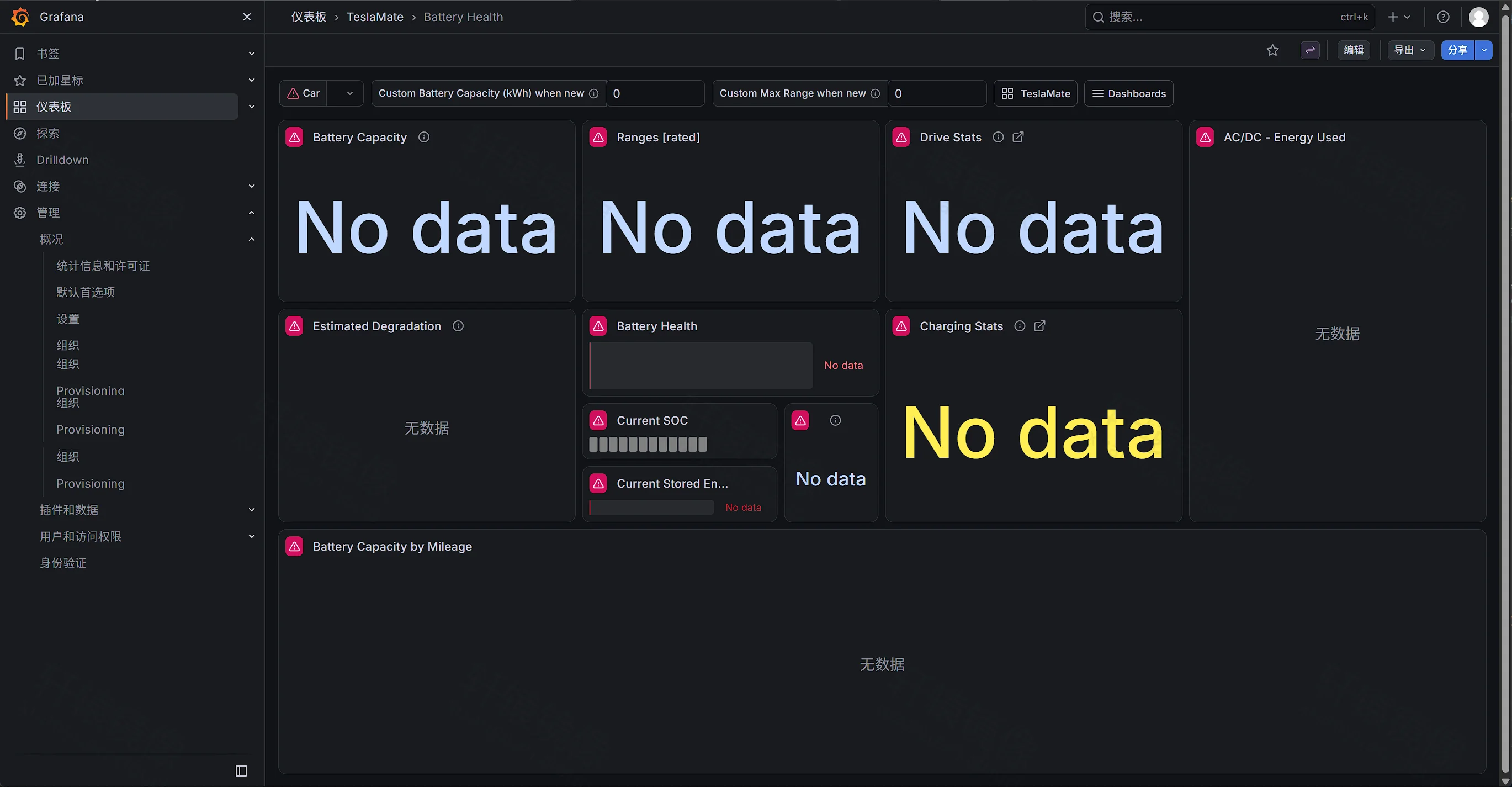This screenshot has height=787, width=1512.
Task: Open 默认首选项 page
Action: [86, 293]
